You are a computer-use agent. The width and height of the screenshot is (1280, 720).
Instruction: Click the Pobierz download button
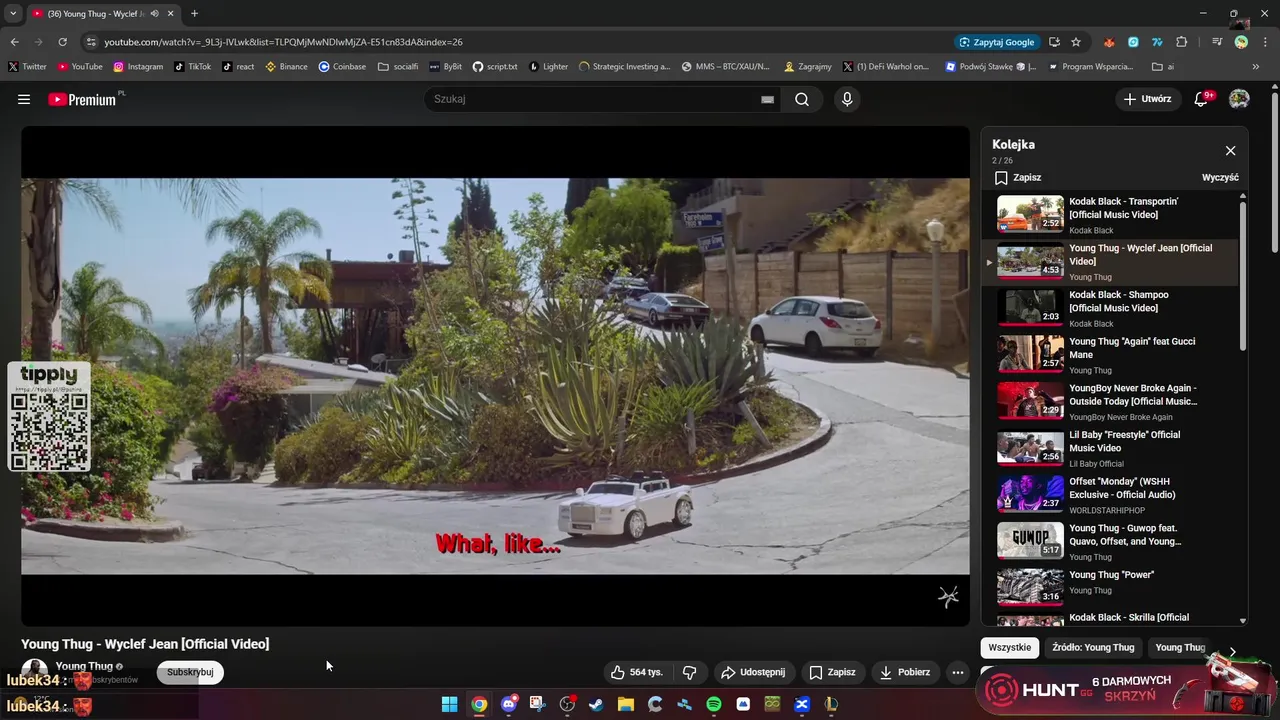[905, 672]
